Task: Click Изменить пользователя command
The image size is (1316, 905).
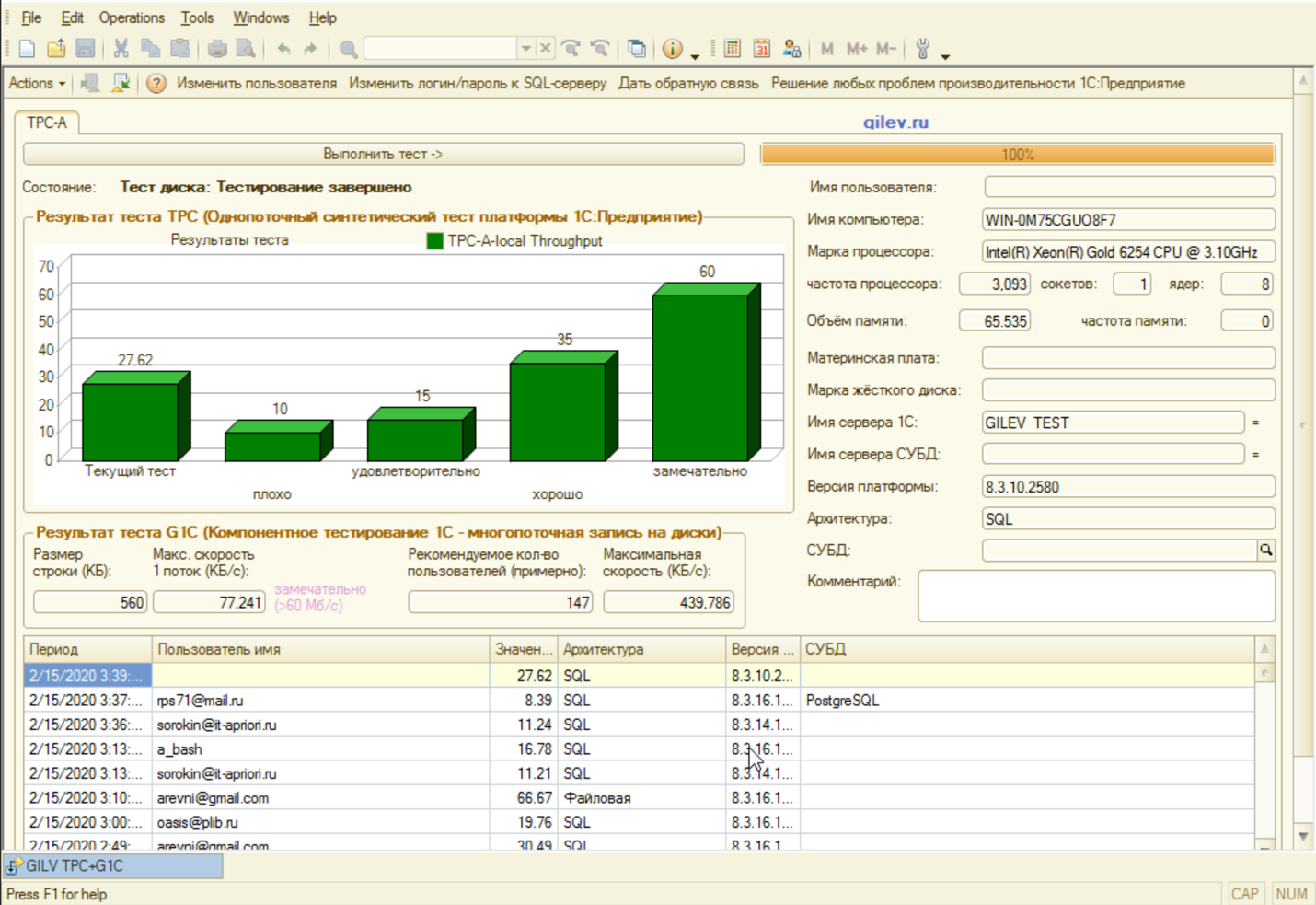Action: [257, 84]
